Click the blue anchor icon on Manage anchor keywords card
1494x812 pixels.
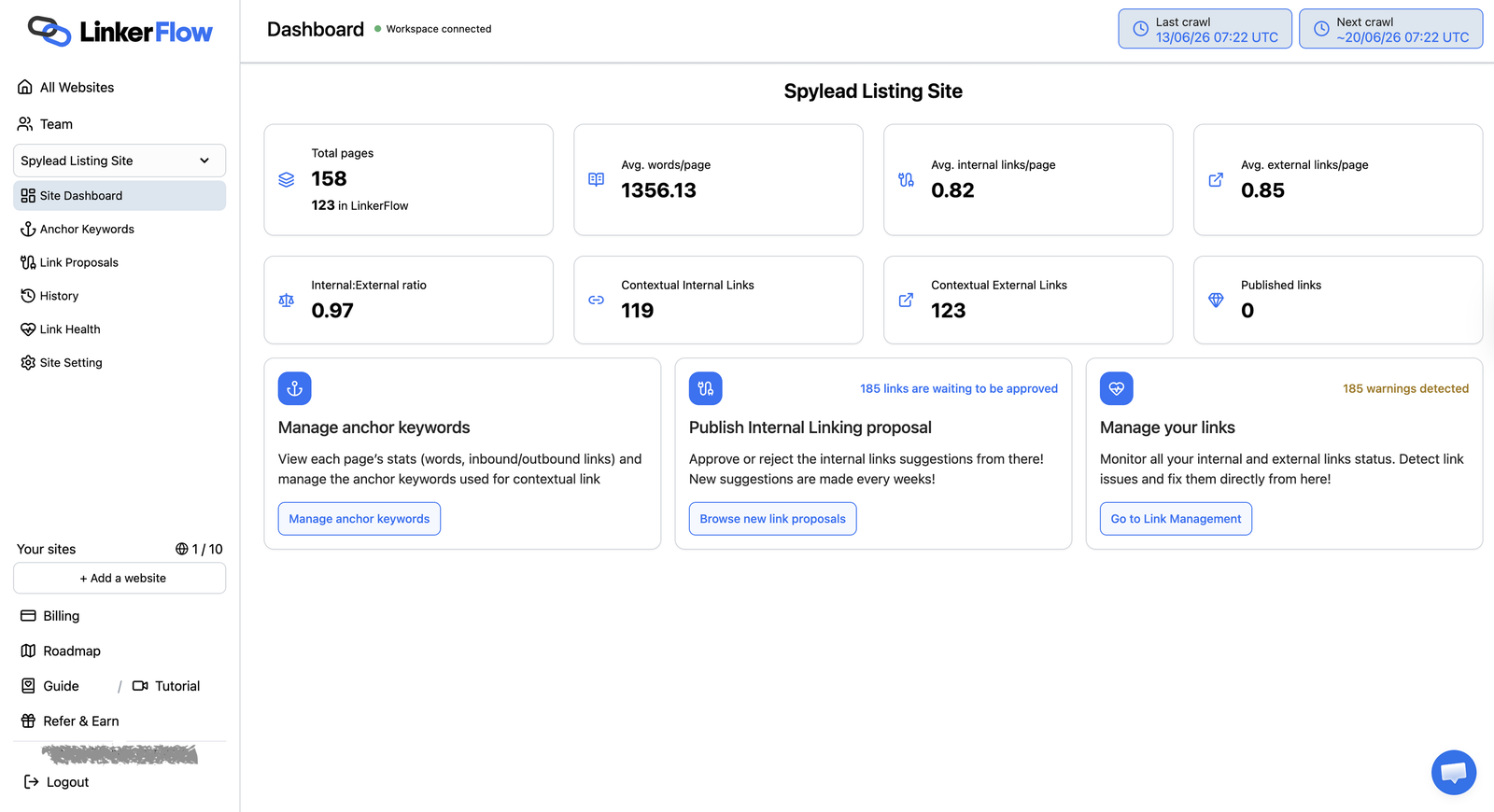click(295, 388)
